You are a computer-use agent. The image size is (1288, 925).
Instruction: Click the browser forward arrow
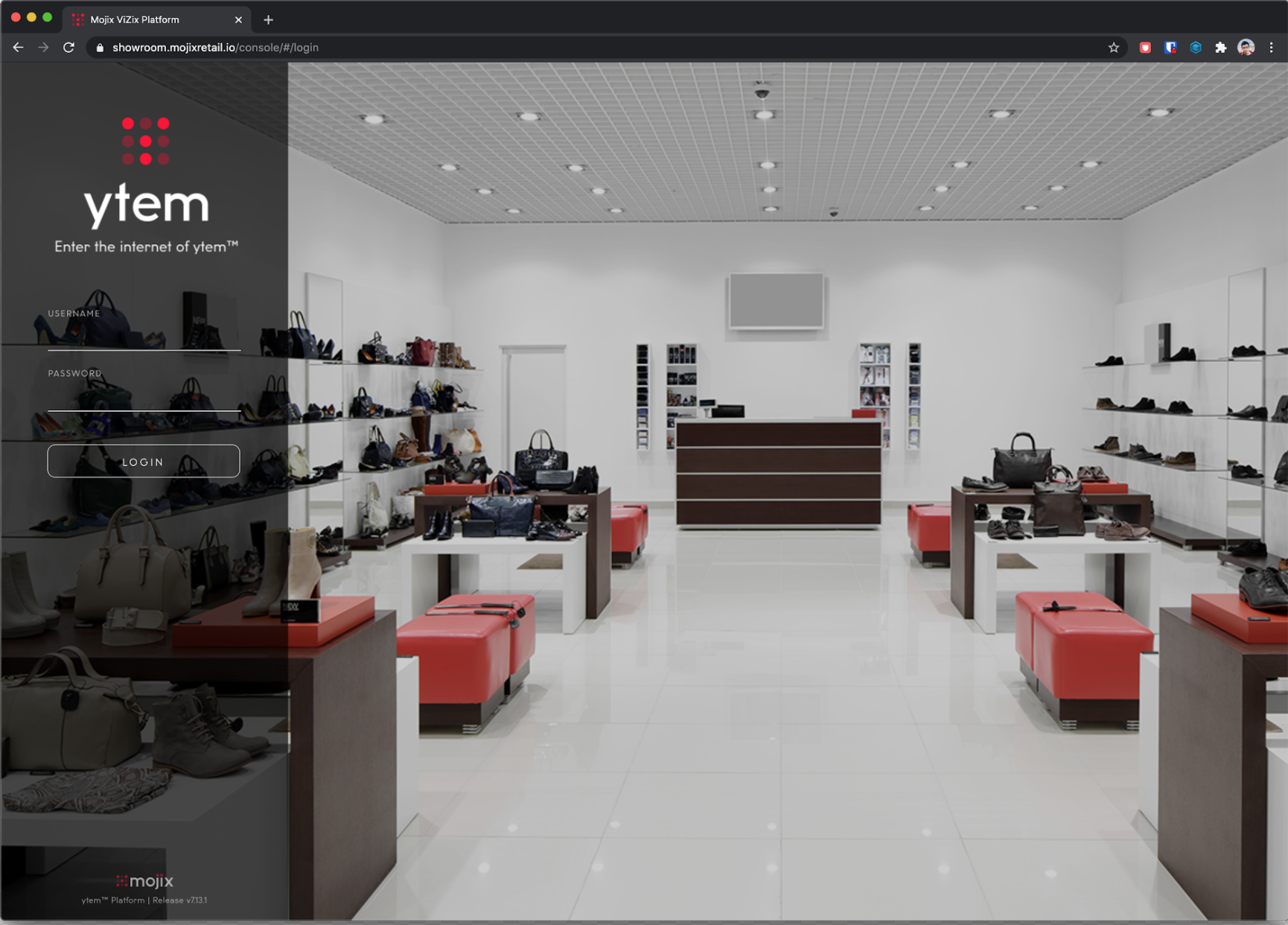point(43,47)
